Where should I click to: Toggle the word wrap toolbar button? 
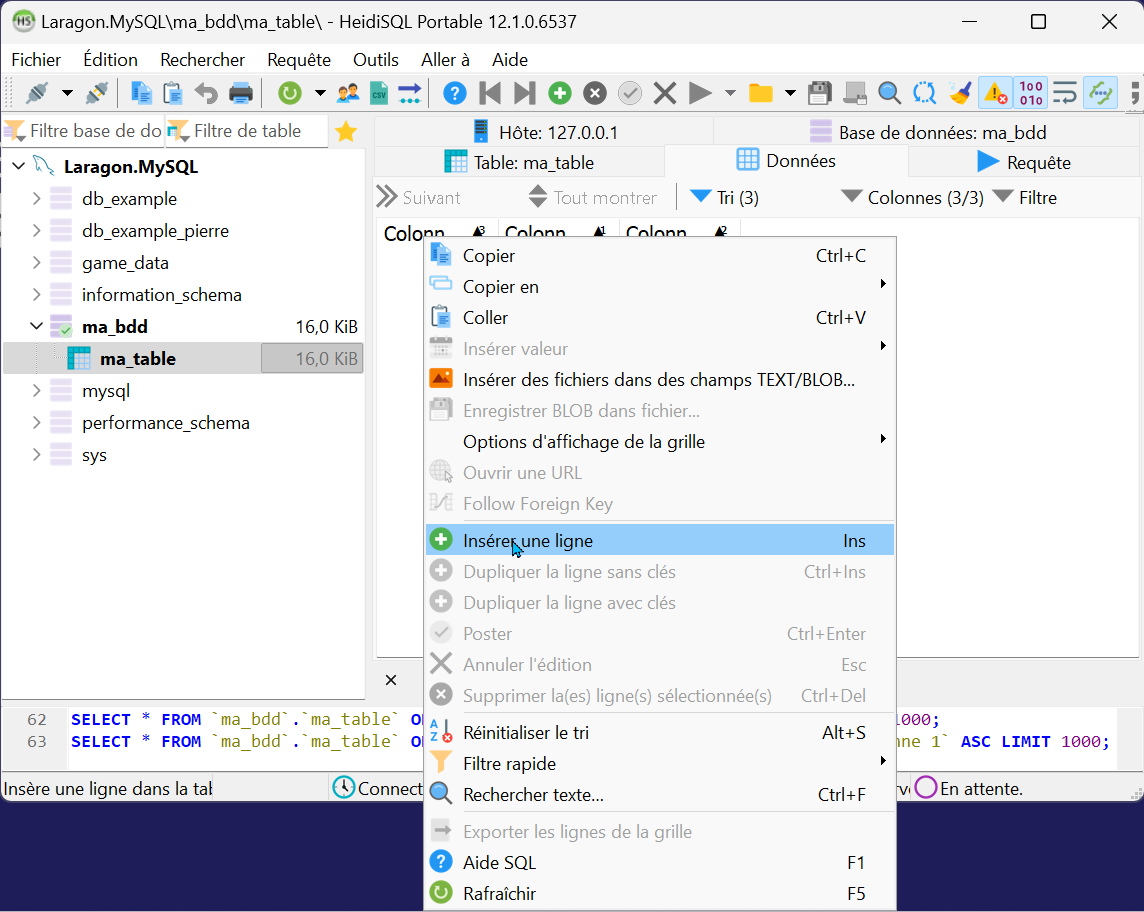point(1065,93)
